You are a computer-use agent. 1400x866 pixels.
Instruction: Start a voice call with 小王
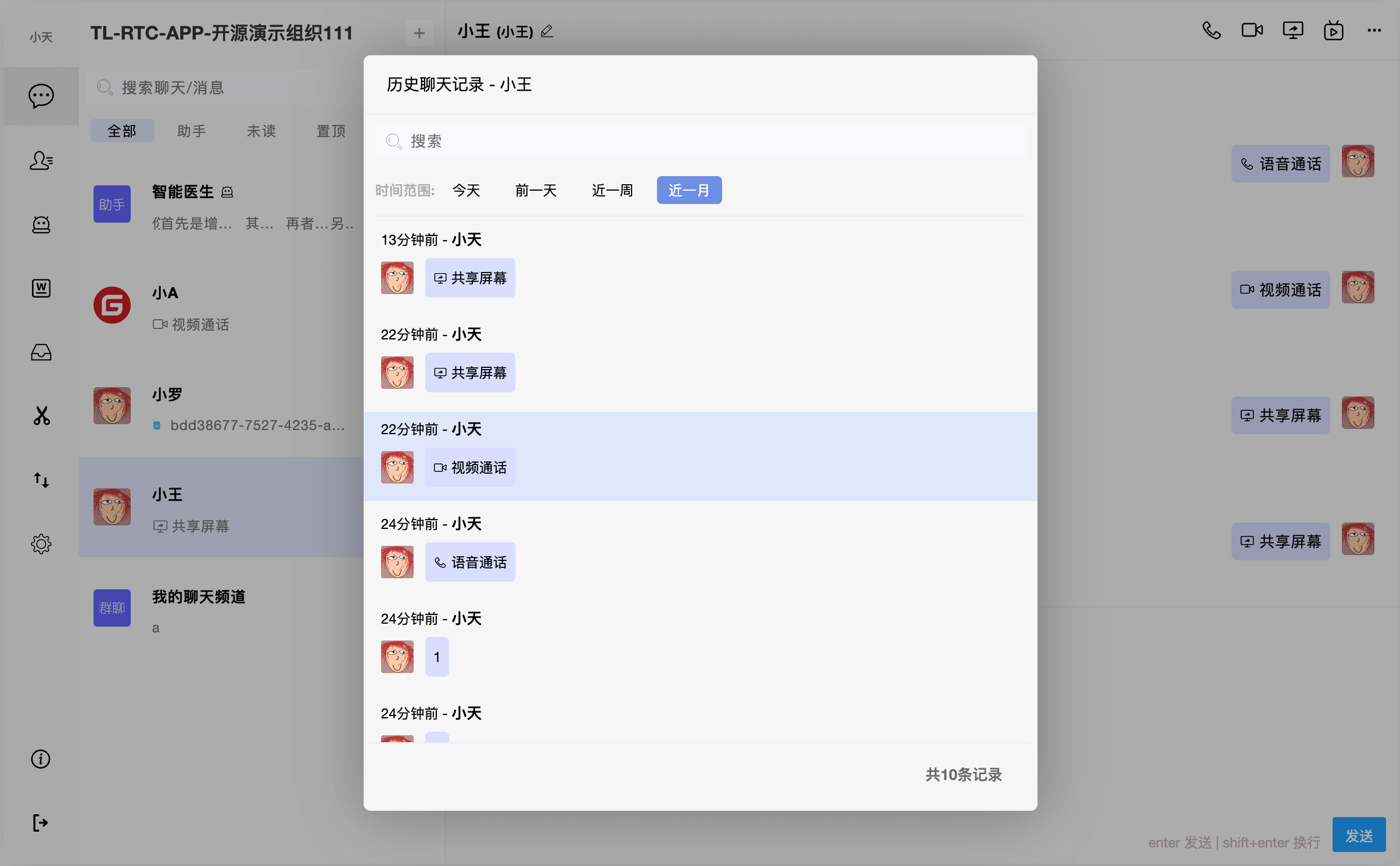[x=1211, y=30]
